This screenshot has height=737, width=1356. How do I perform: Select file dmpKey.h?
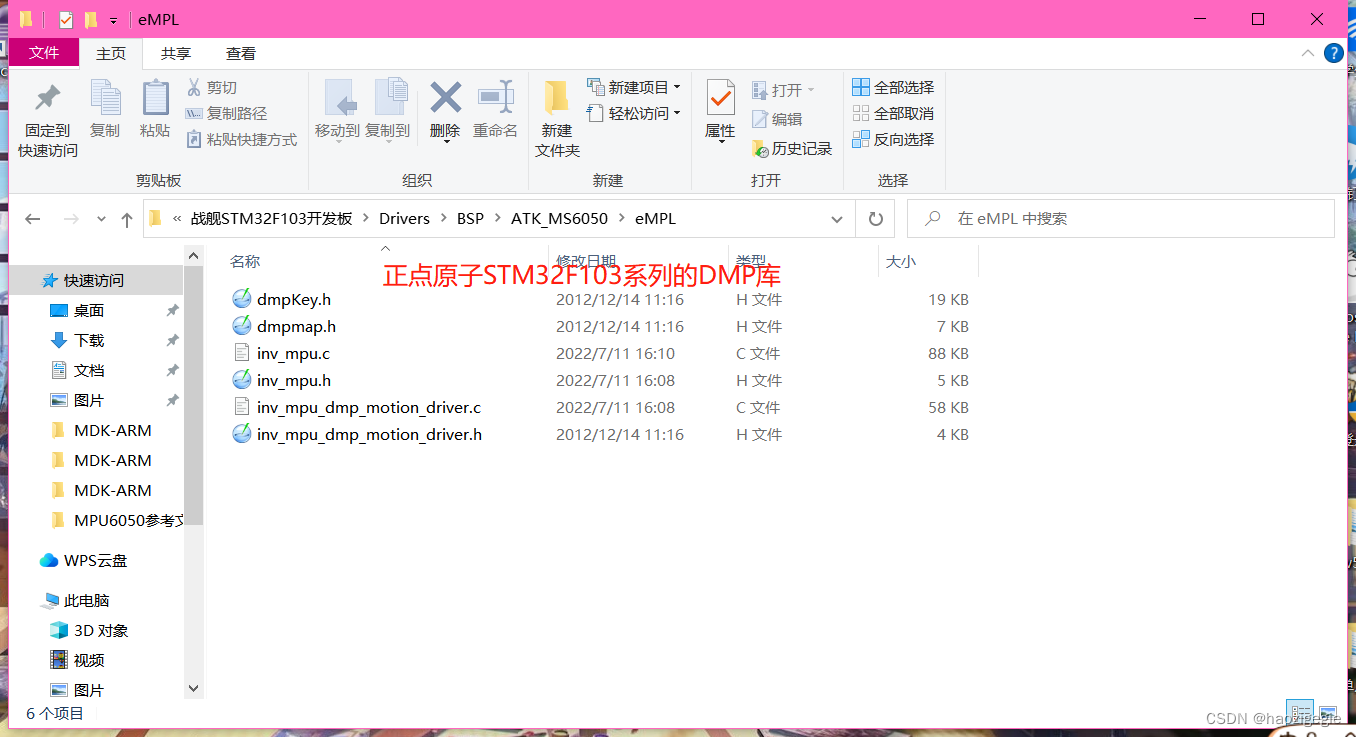coord(294,299)
